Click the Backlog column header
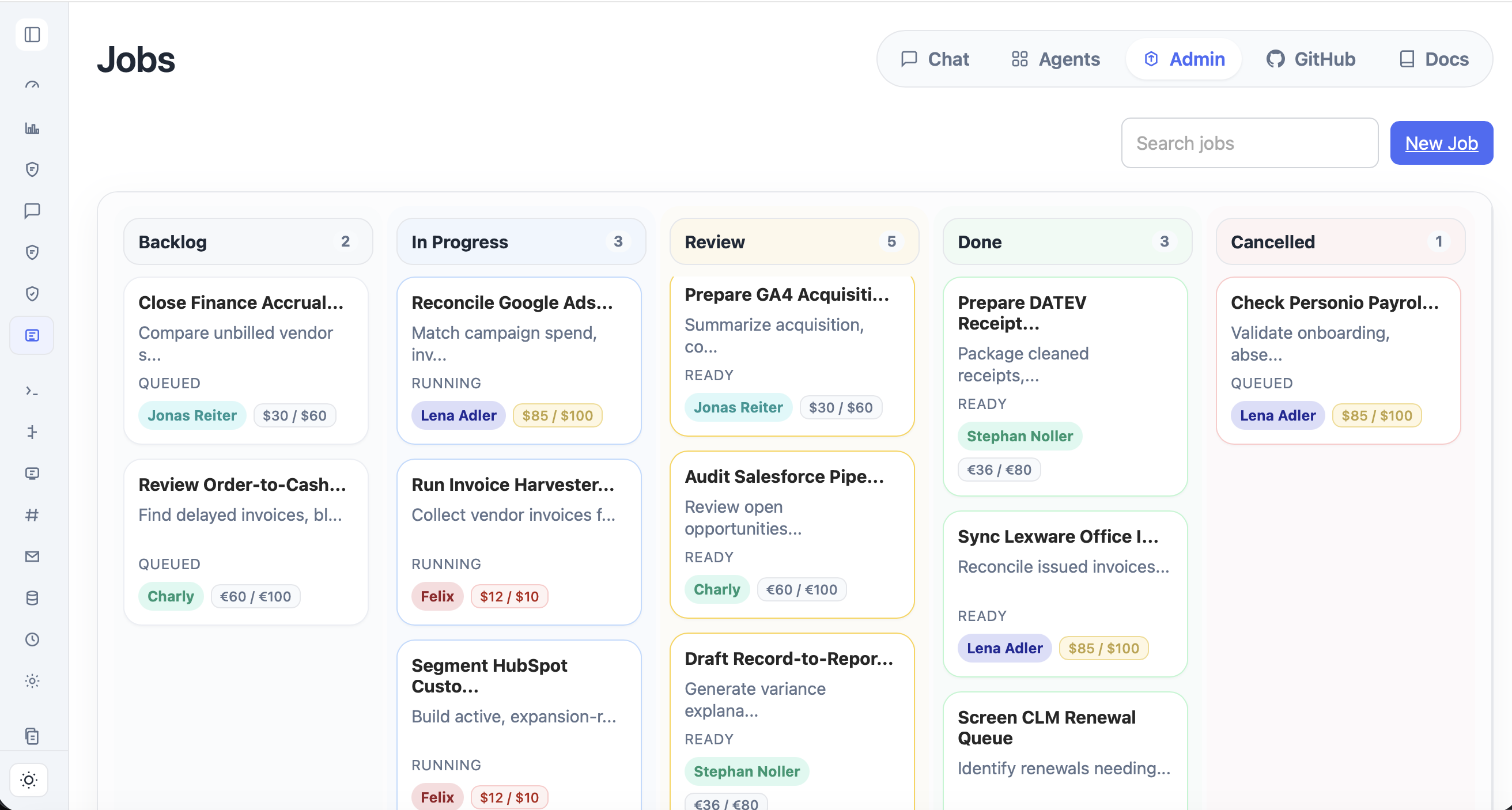Viewport: 1512px width, 810px height. 248,241
